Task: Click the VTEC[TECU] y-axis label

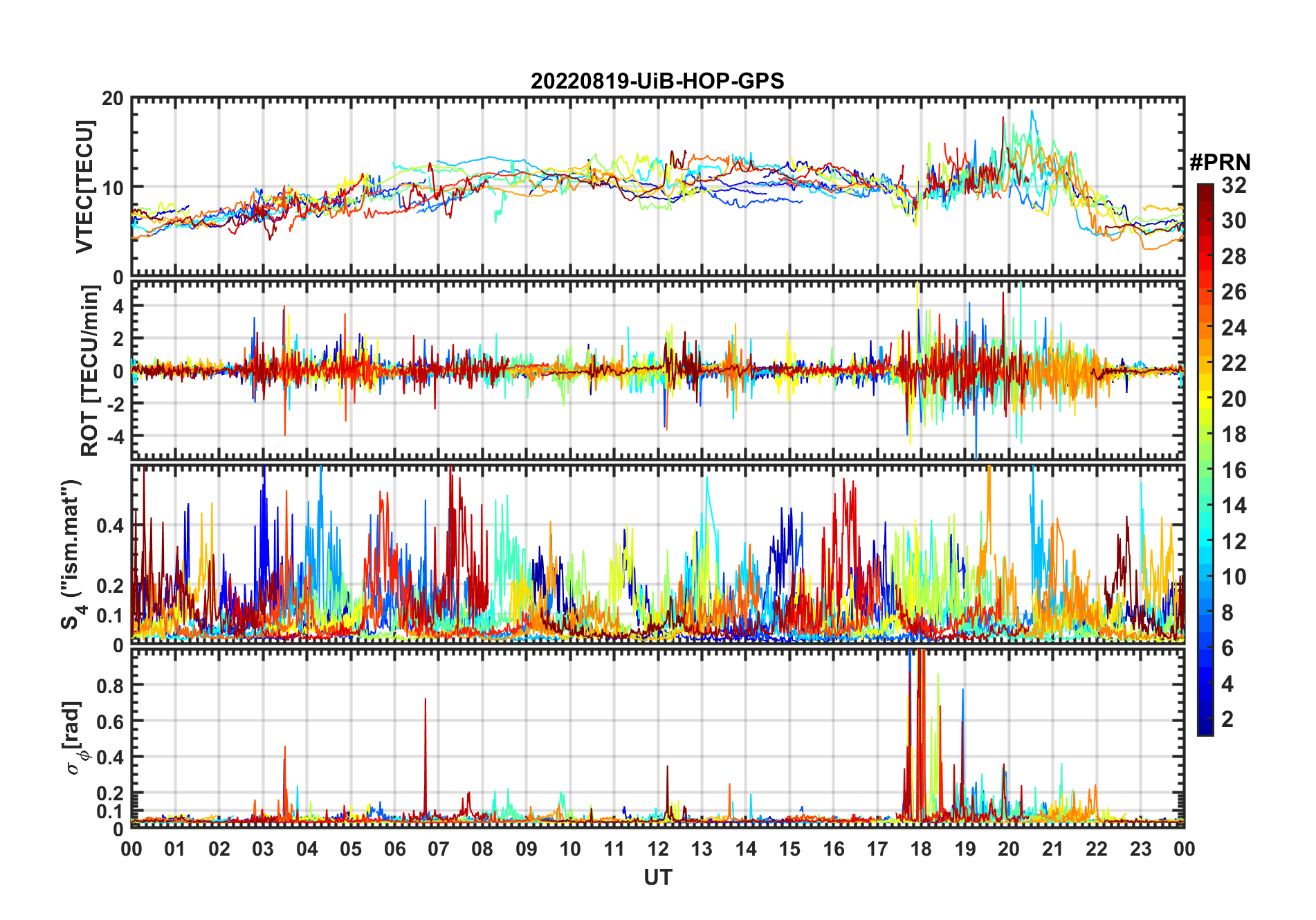Action: [x=84, y=187]
